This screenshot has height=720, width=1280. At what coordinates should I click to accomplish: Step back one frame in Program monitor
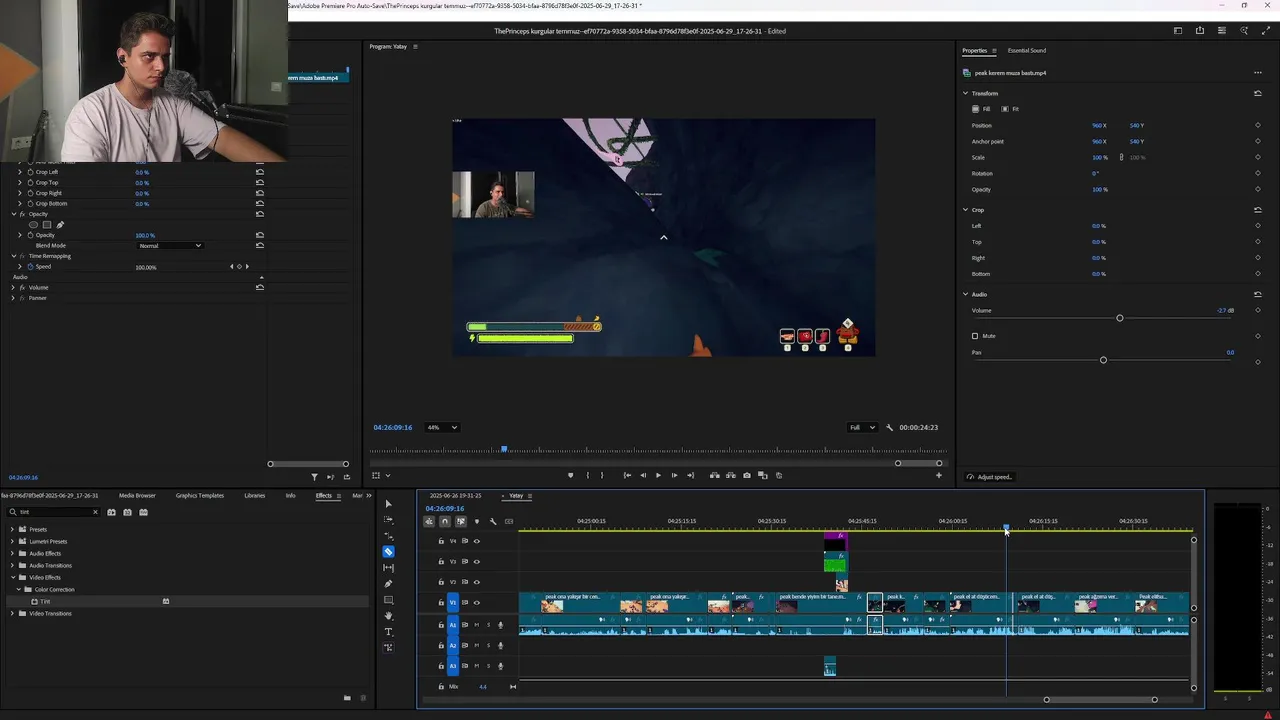point(642,475)
